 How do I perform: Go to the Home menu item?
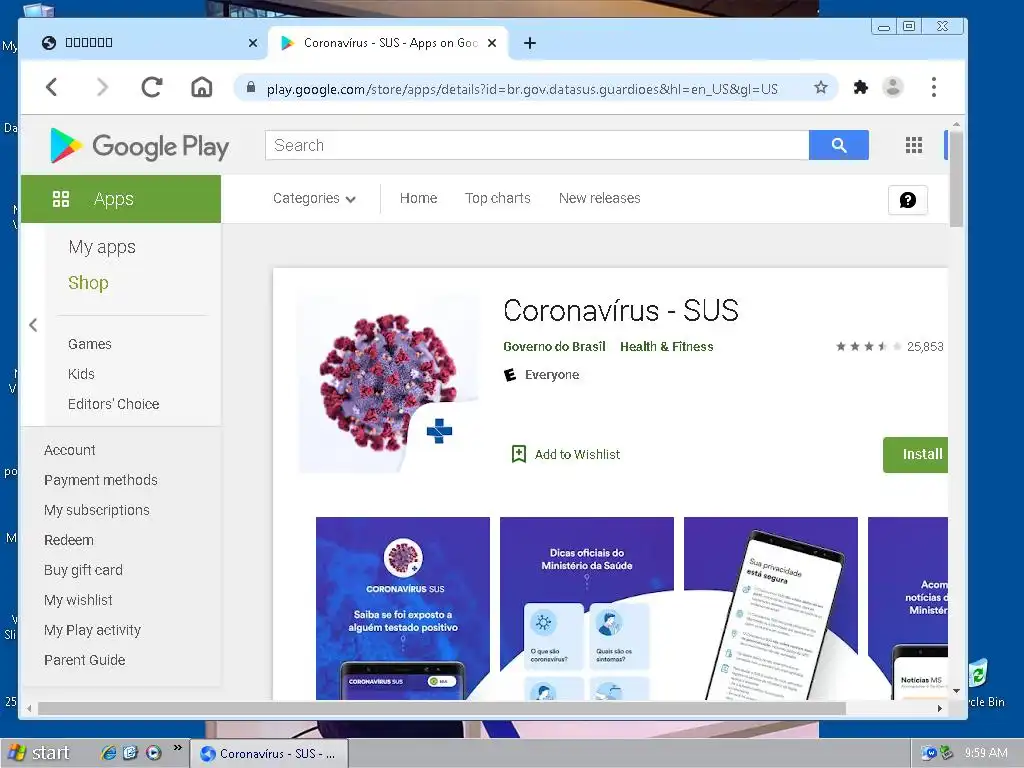click(419, 199)
